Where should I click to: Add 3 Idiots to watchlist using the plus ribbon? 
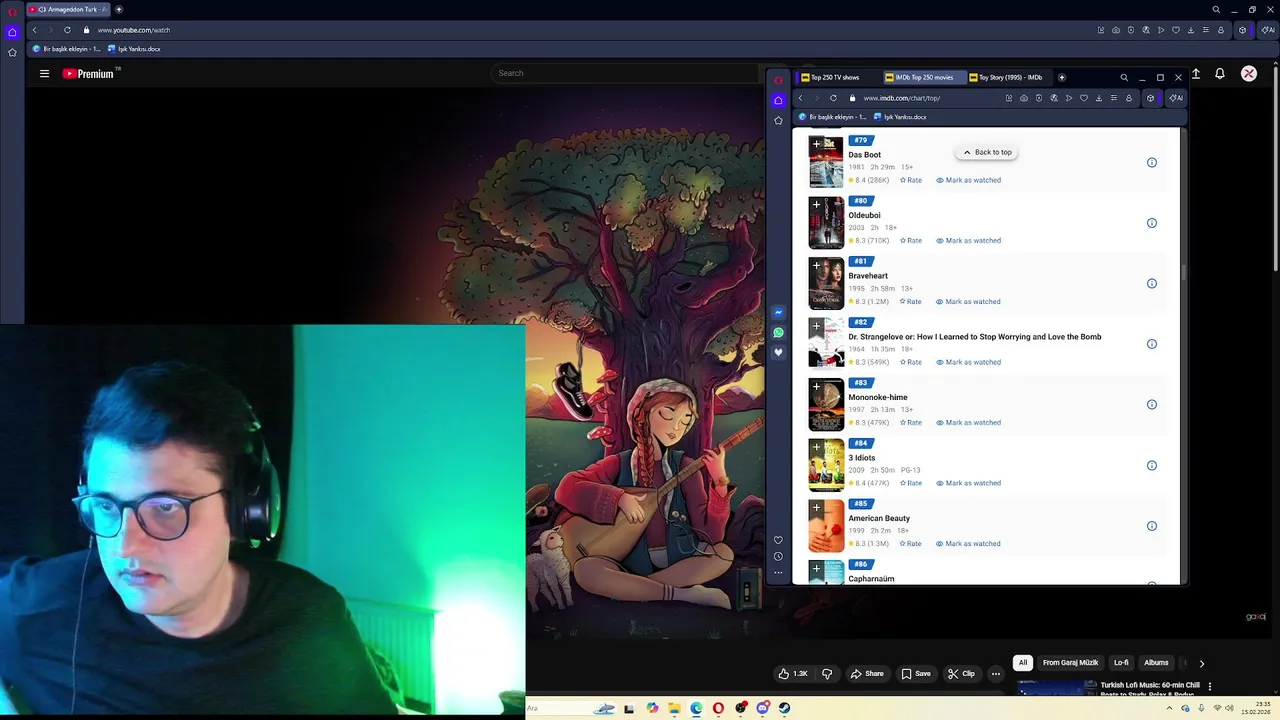click(x=816, y=448)
